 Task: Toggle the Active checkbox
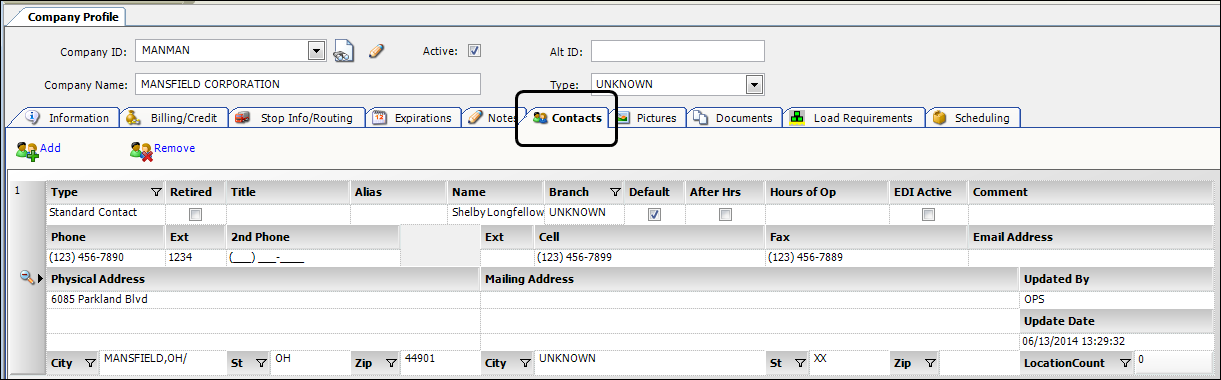[475, 51]
